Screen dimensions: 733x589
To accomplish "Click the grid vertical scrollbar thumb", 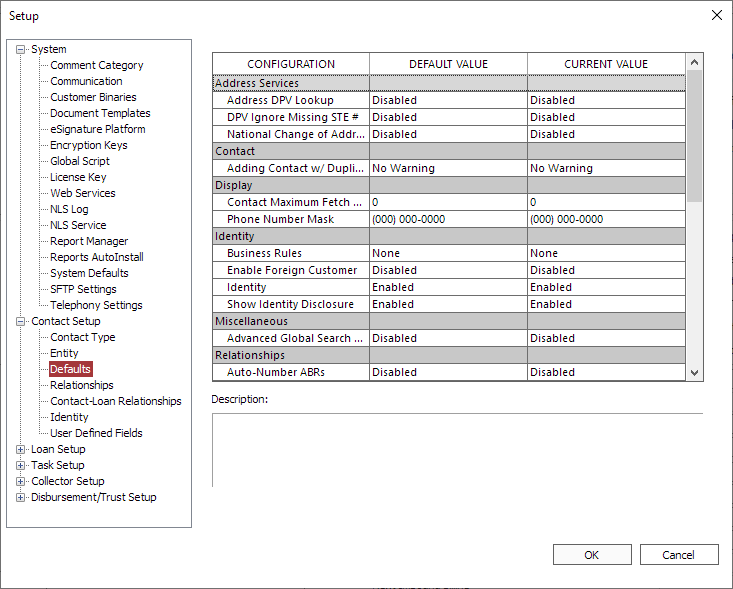I will [x=694, y=136].
